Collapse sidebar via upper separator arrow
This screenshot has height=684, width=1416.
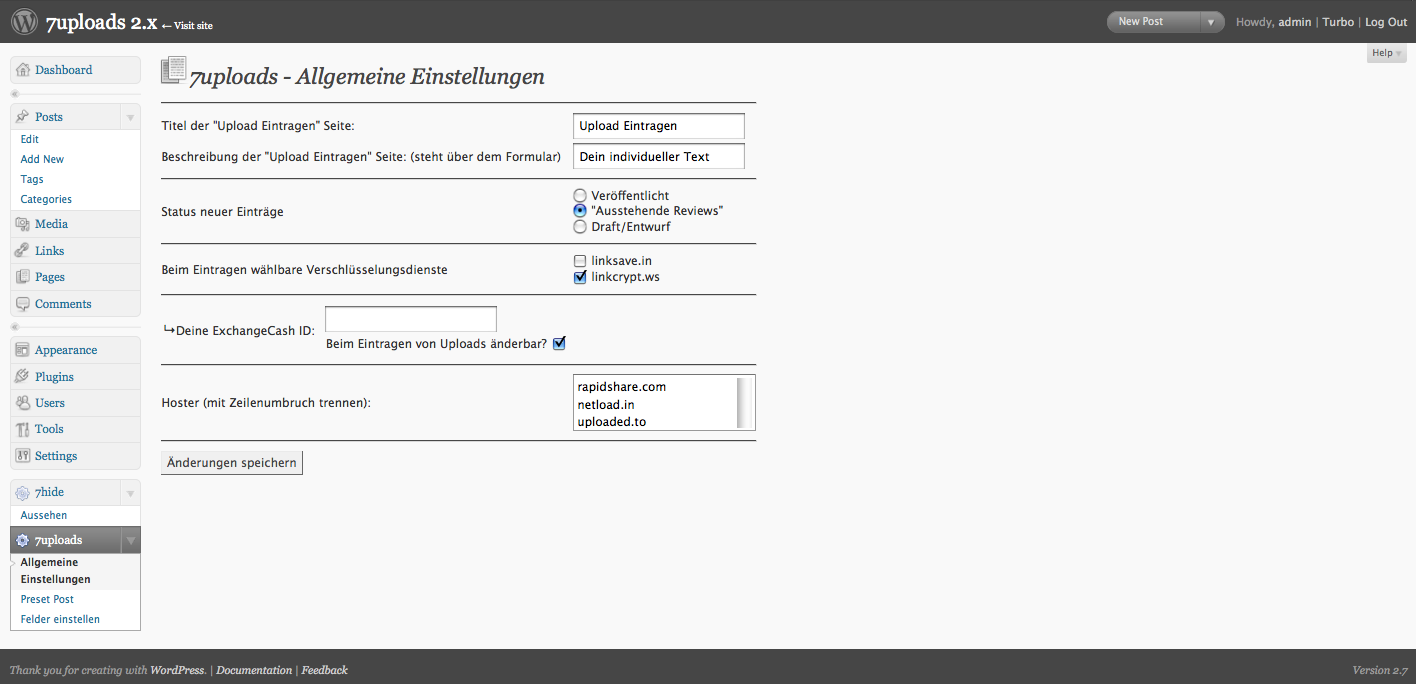pyautogui.click(x=14, y=94)
